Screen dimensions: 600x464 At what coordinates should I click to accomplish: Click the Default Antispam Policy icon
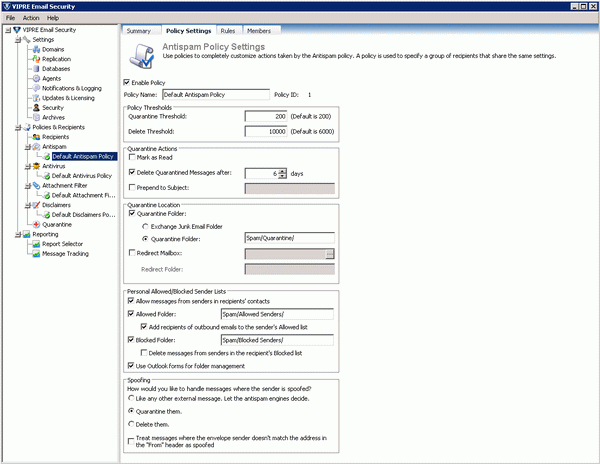[x=46, y=156]
